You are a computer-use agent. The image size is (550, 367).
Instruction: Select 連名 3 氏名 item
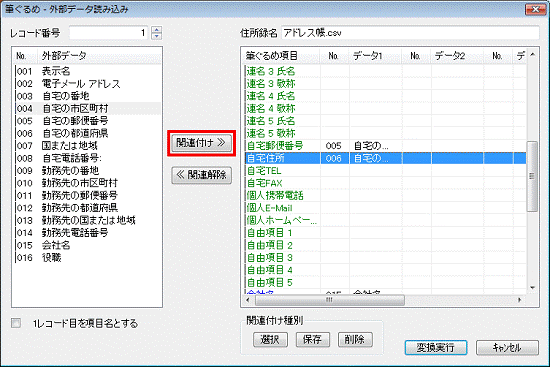[x=385, y=71]
